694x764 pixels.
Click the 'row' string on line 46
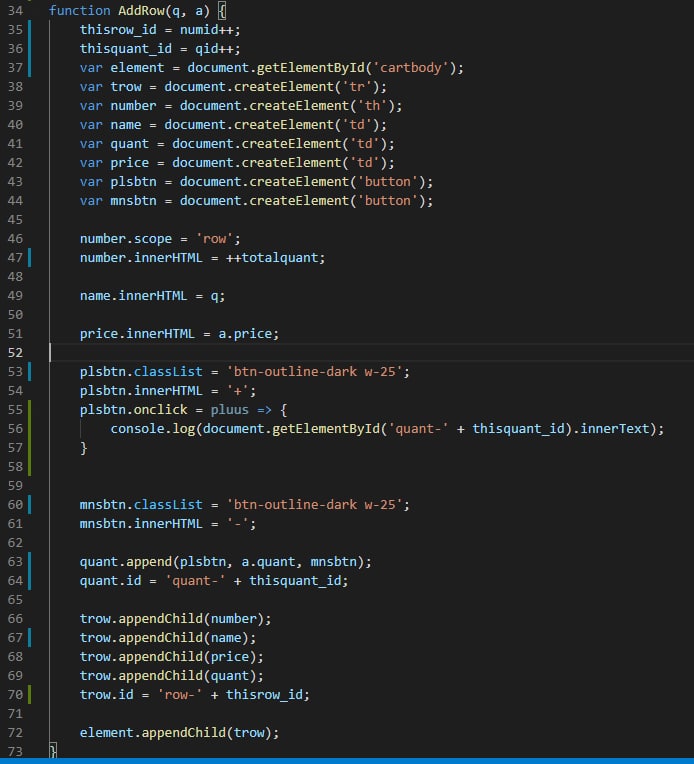coord(214,239)
